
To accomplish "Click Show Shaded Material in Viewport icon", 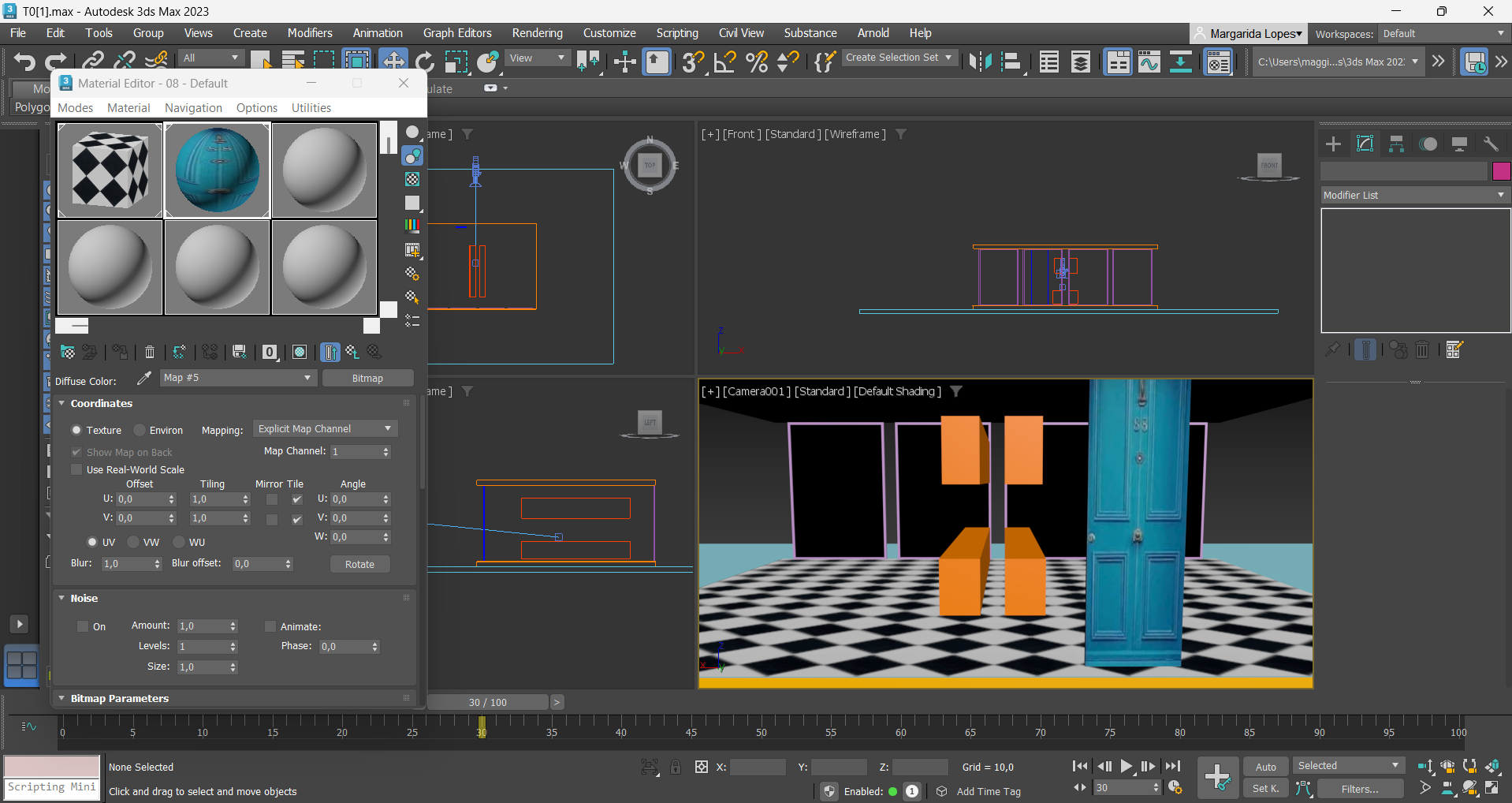I will click(300, 352).
